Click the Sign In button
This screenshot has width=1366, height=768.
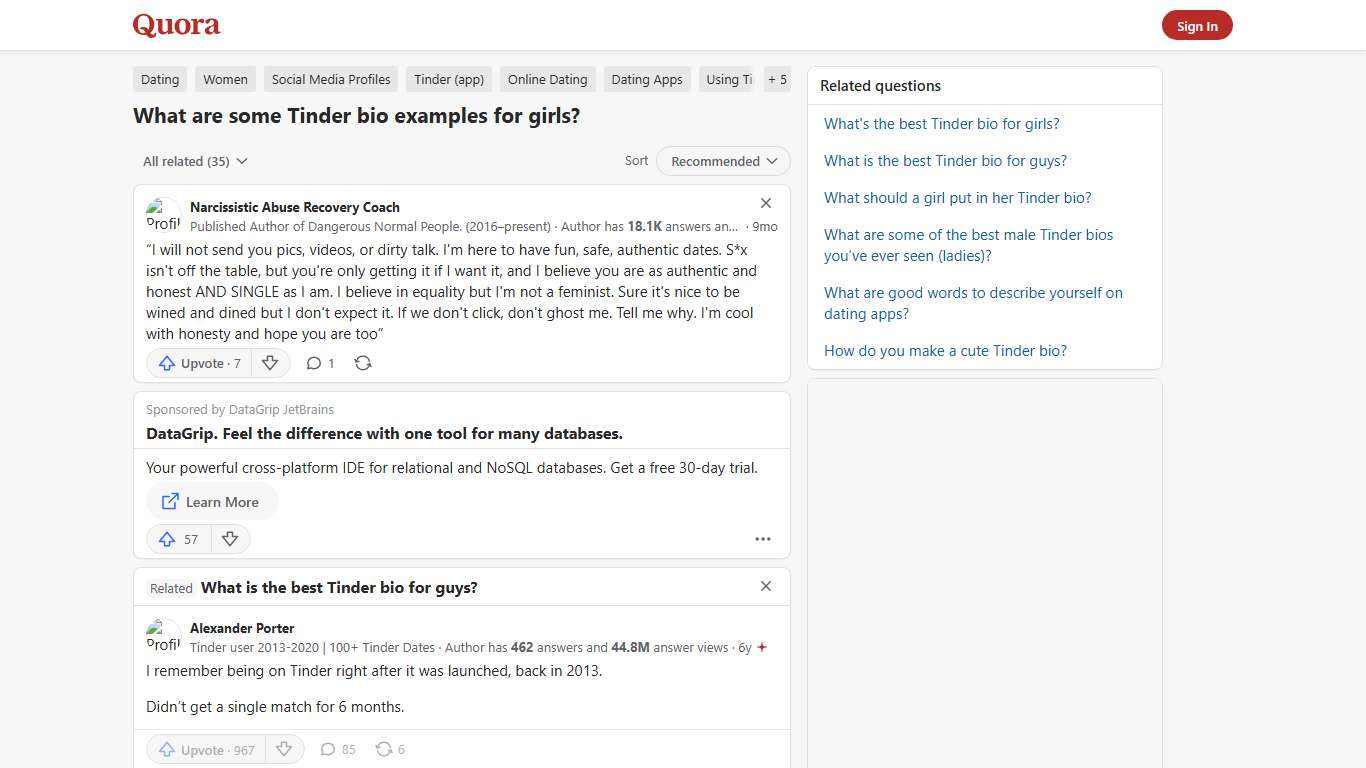(x=1197, y=25)
